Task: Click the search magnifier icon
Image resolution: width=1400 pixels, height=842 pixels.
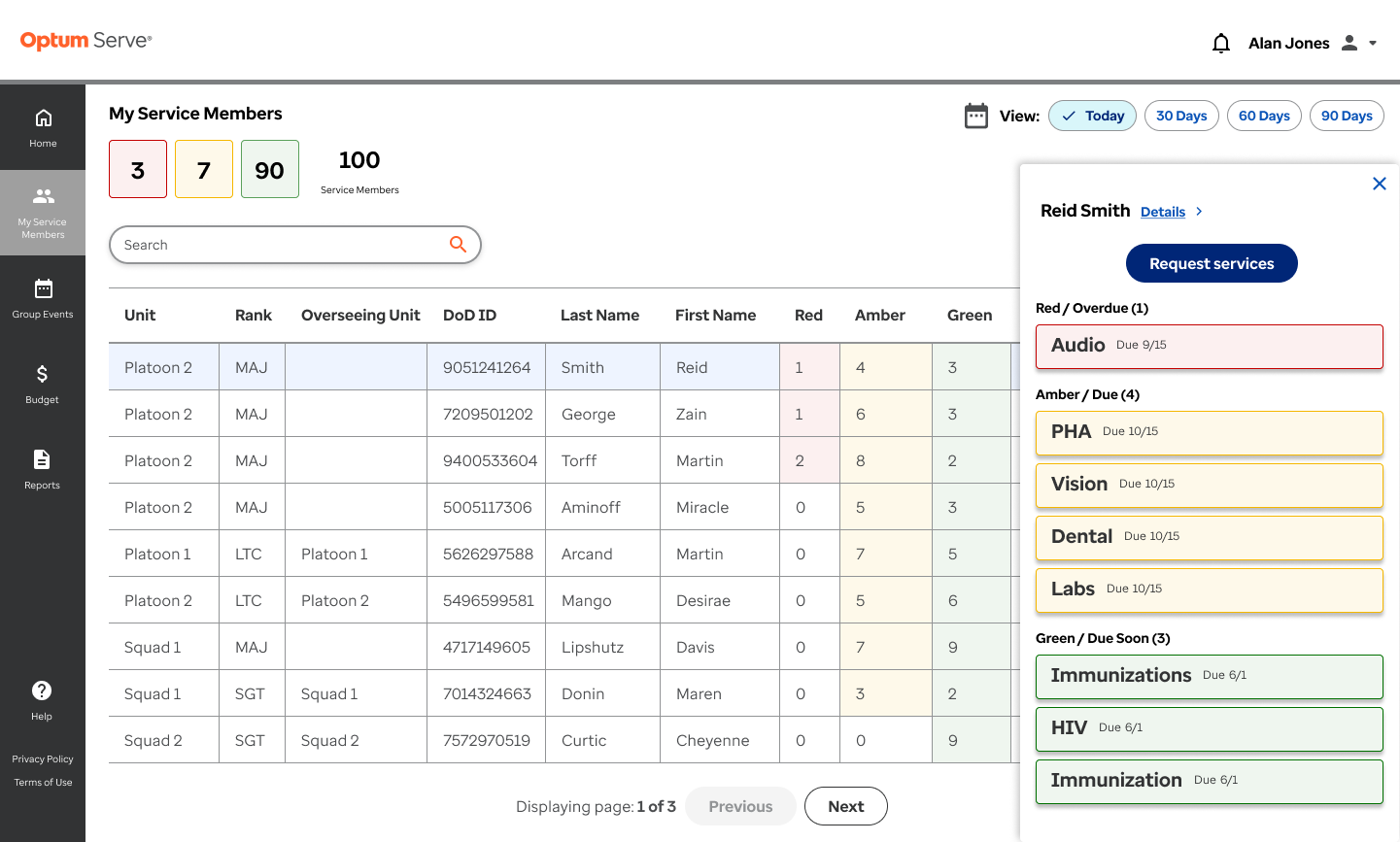Action: [x=458, y=245]
